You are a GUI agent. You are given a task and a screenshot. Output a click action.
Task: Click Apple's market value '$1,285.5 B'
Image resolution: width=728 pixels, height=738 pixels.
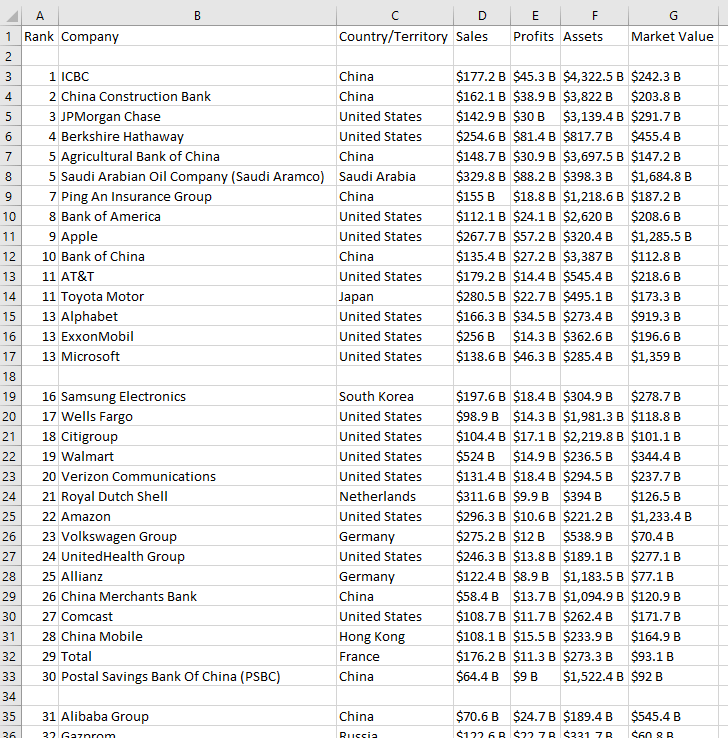coord(673,236)
